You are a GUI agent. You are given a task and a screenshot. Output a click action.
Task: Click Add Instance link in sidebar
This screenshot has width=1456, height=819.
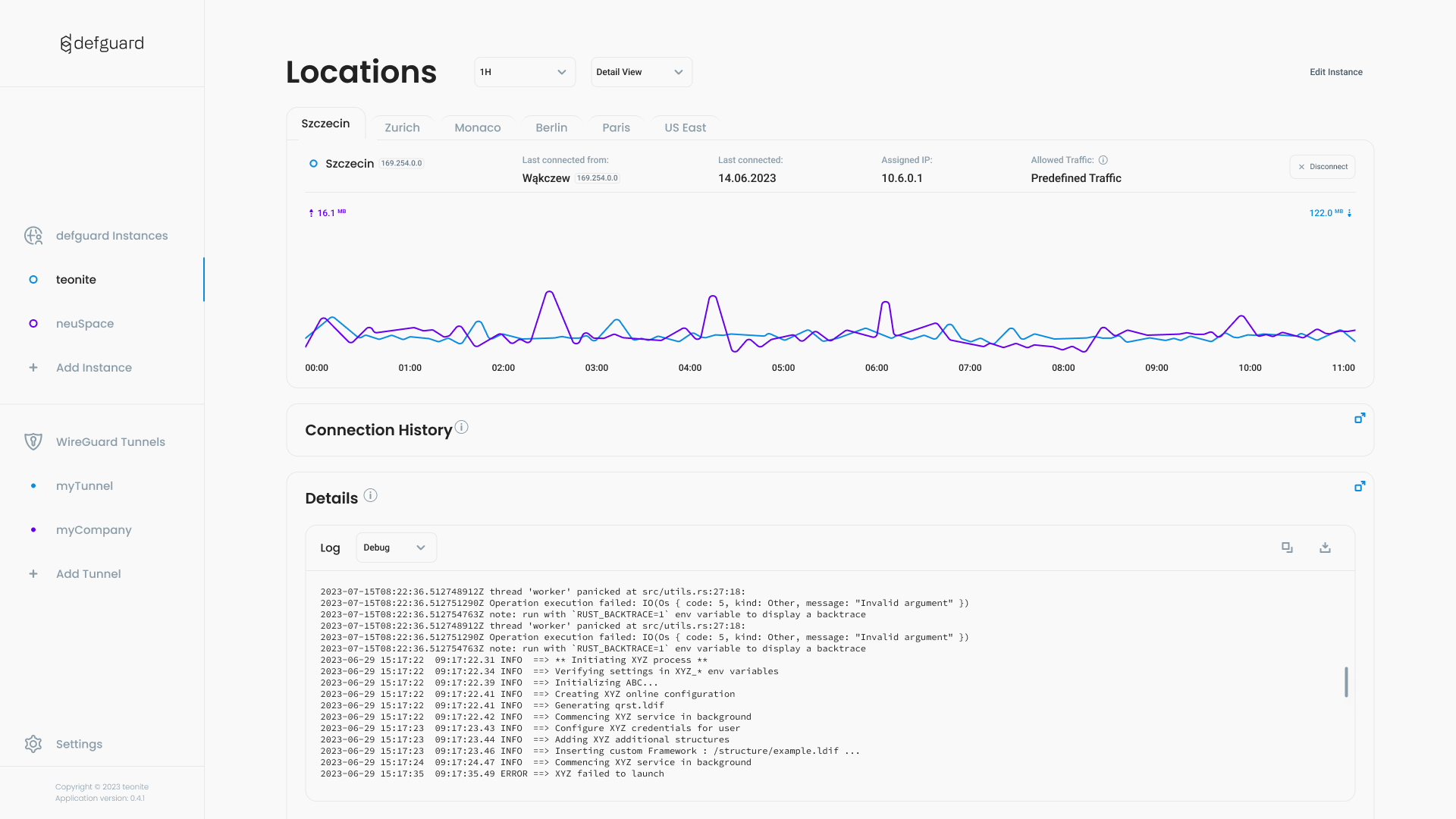tap(94, 368)
